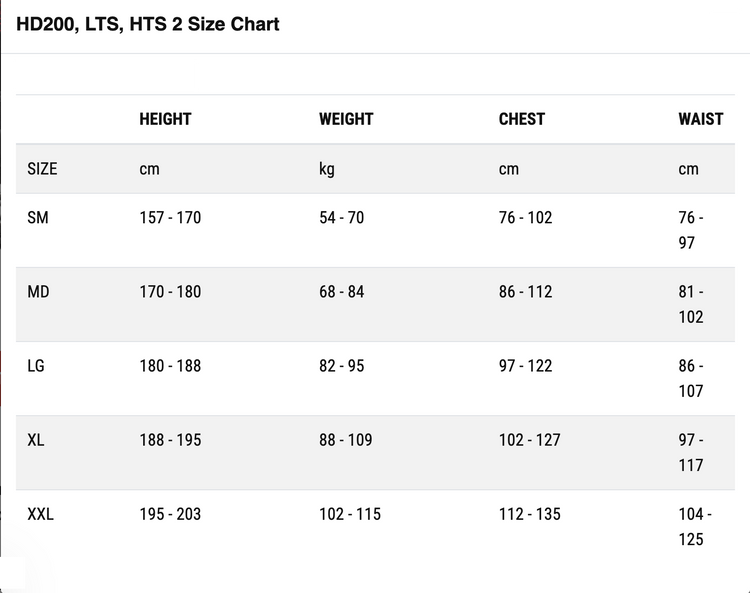
Task: Click the XXL size row label
Action: (41, 514)
